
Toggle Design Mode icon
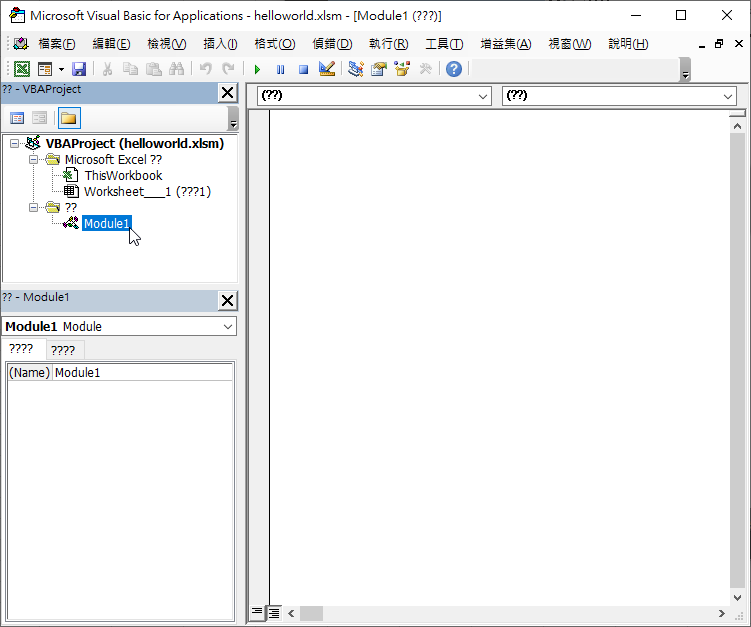(326, 69)
